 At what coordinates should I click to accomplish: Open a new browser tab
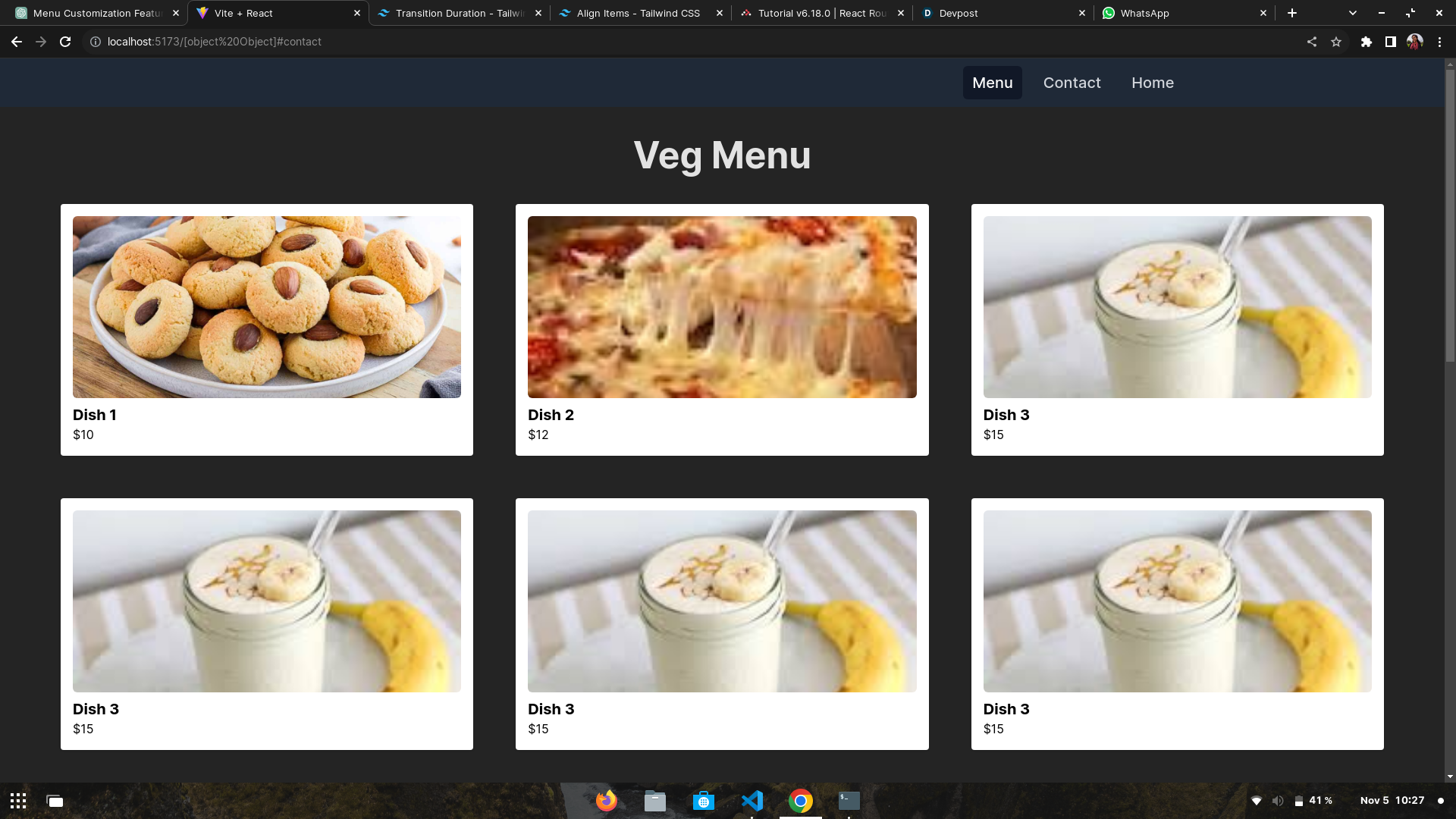point(1292,13)
